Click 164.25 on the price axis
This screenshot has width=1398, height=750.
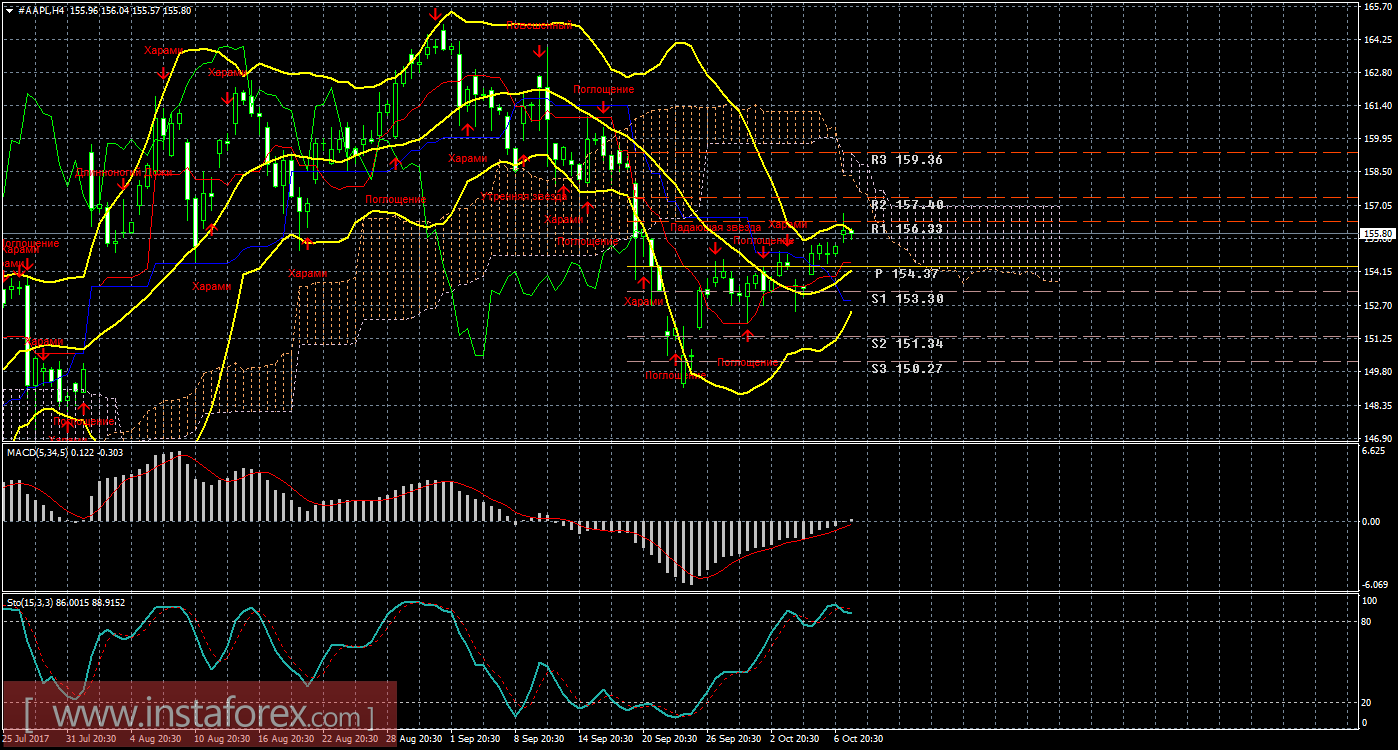pos(1378,40)
